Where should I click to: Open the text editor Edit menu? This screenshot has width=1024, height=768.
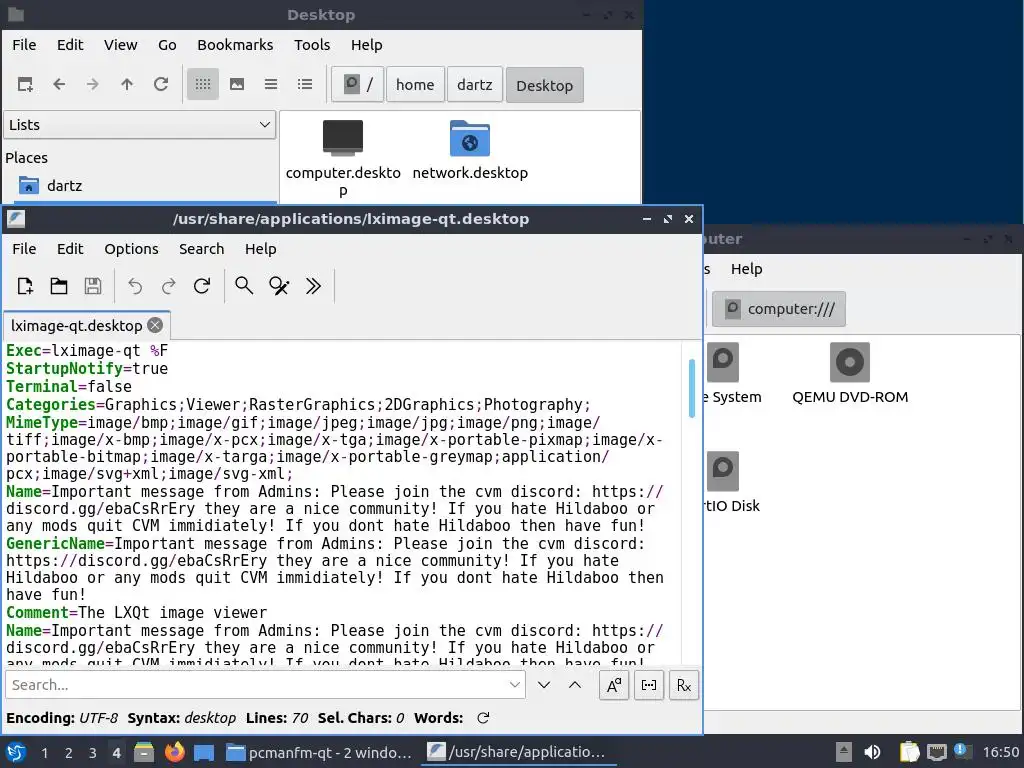click(x=70, y=249)
